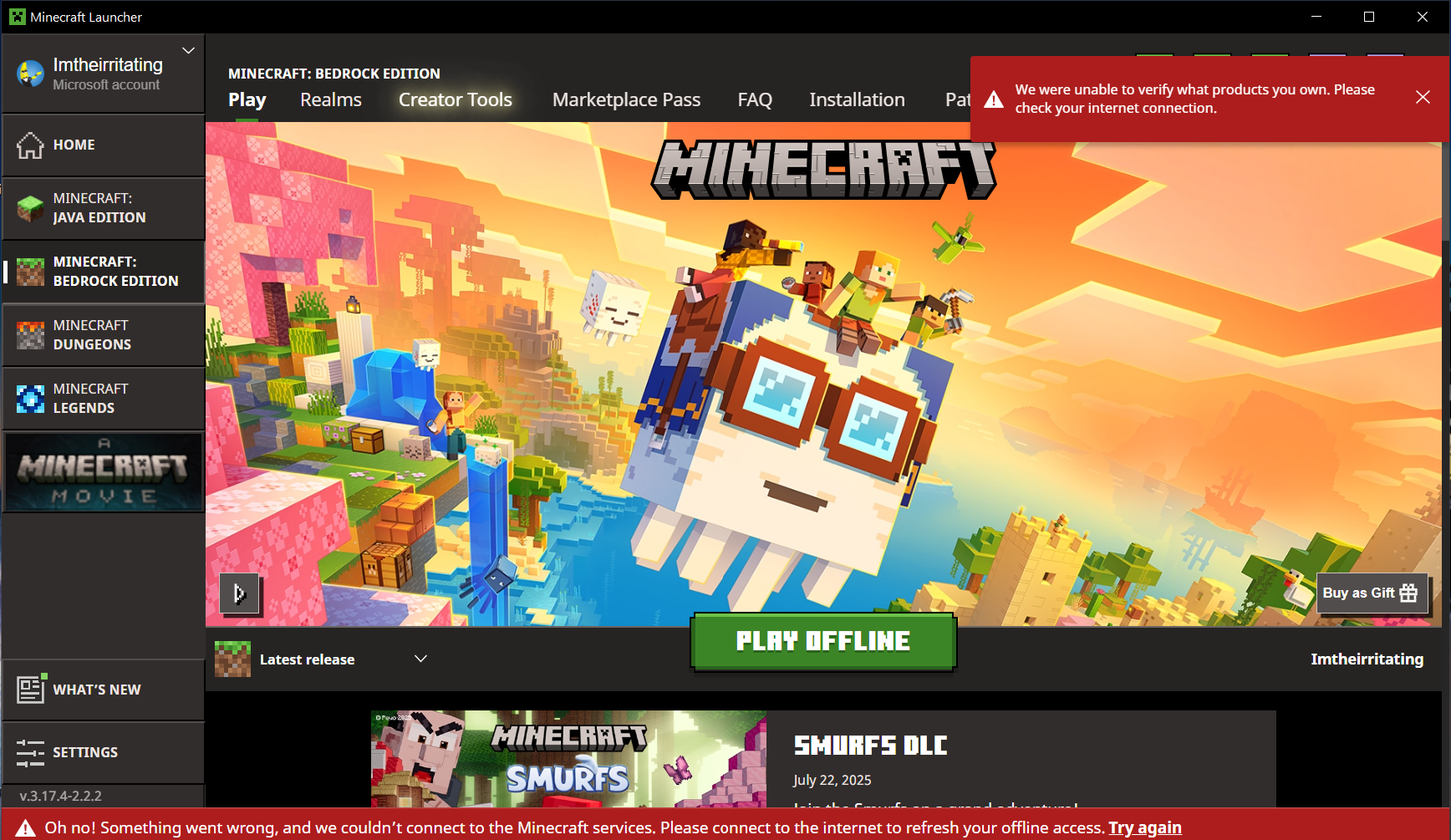The width and height of the screenshot is (1451, 840).
Task: Open Minecraft Dungeons in the sidebar
Action: pos(104,335)
